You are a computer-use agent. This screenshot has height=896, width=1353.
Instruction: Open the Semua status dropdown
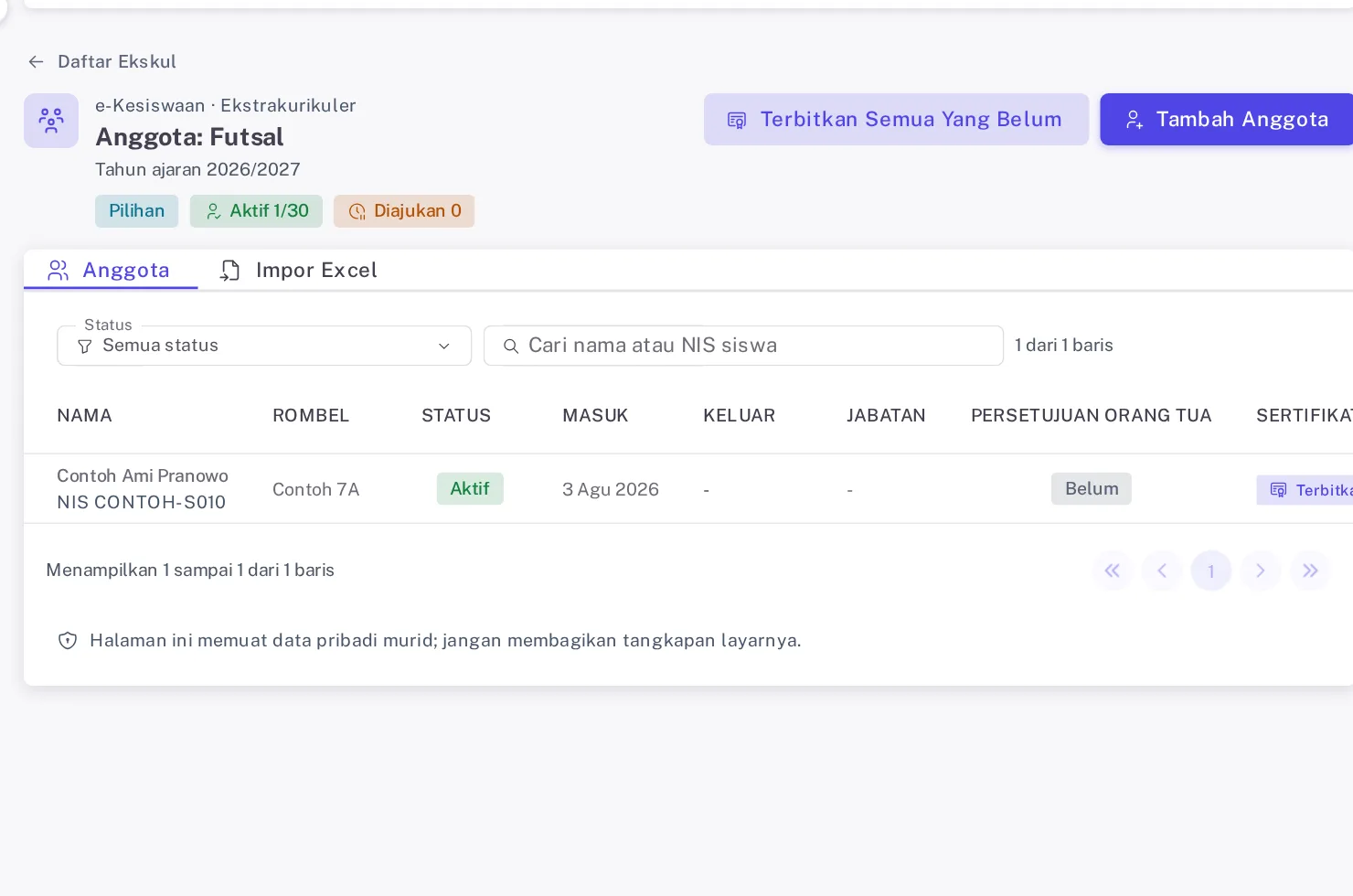264,346
